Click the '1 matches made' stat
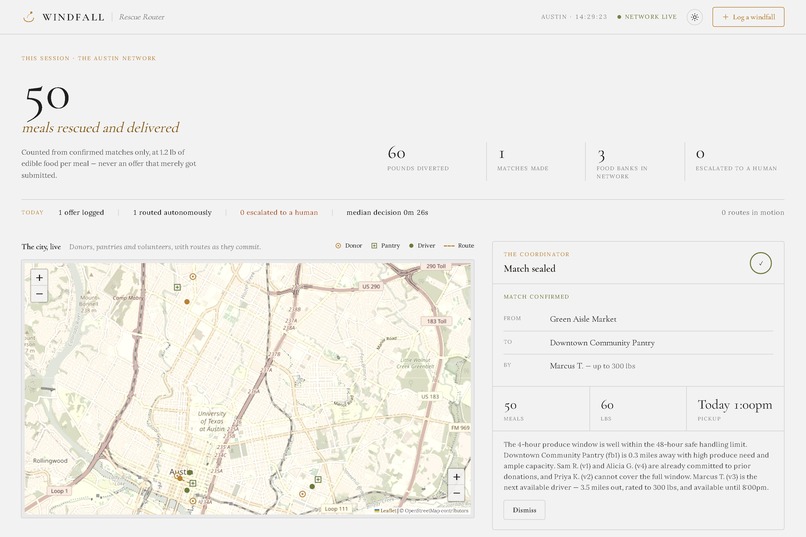This screenshot has width=806, height=537. [x=523, y=158]
